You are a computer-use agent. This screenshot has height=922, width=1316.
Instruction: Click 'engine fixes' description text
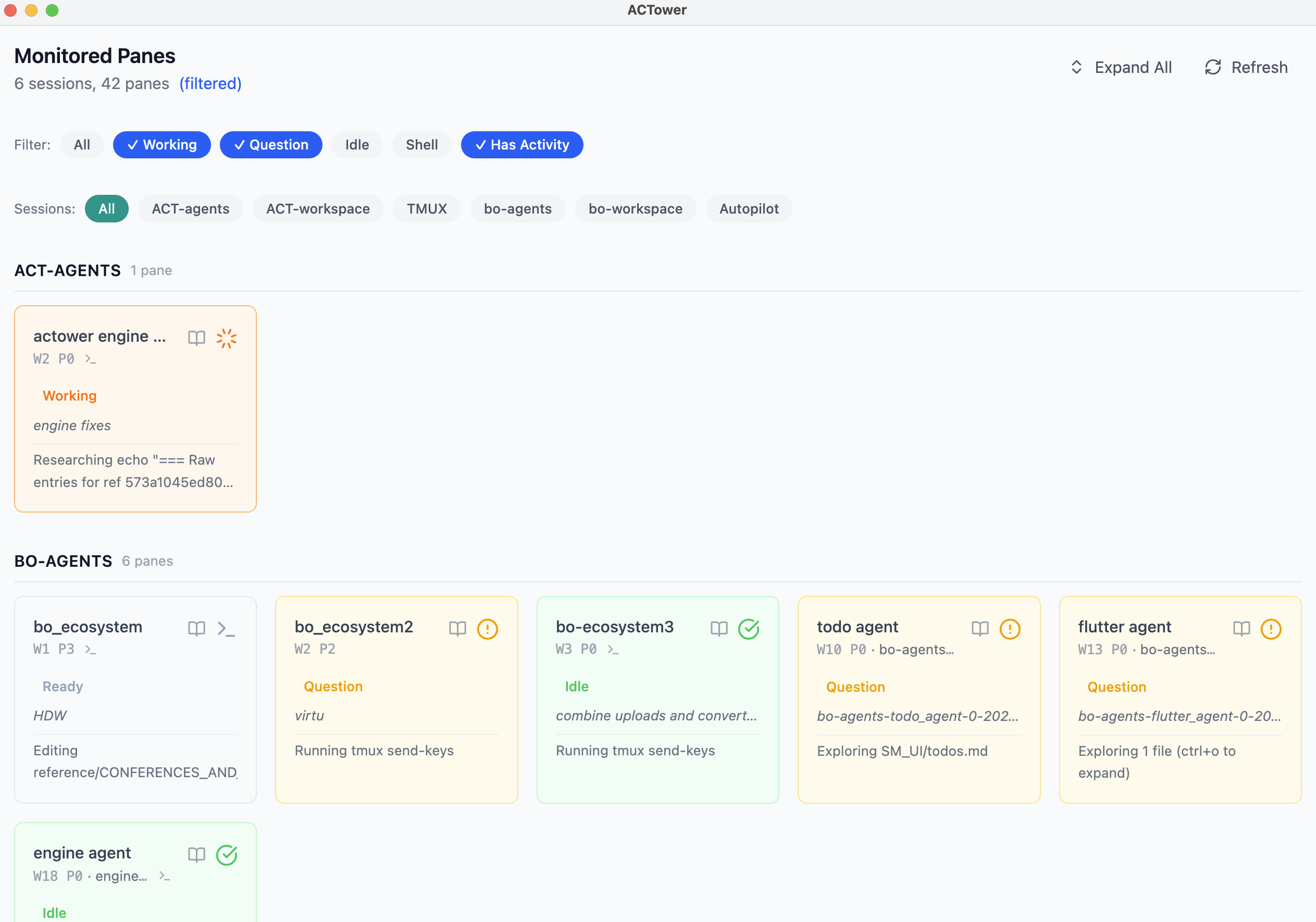[72, 426]
